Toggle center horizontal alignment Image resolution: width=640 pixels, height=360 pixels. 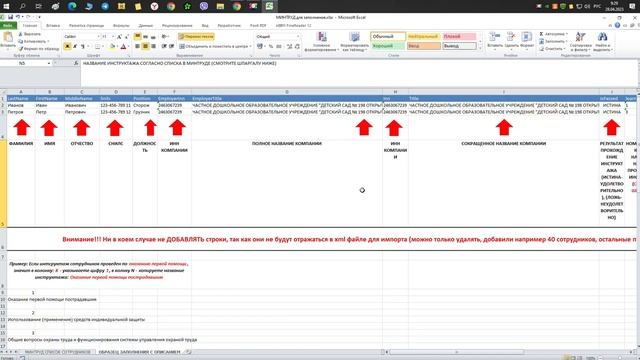(x=145, y=47)
